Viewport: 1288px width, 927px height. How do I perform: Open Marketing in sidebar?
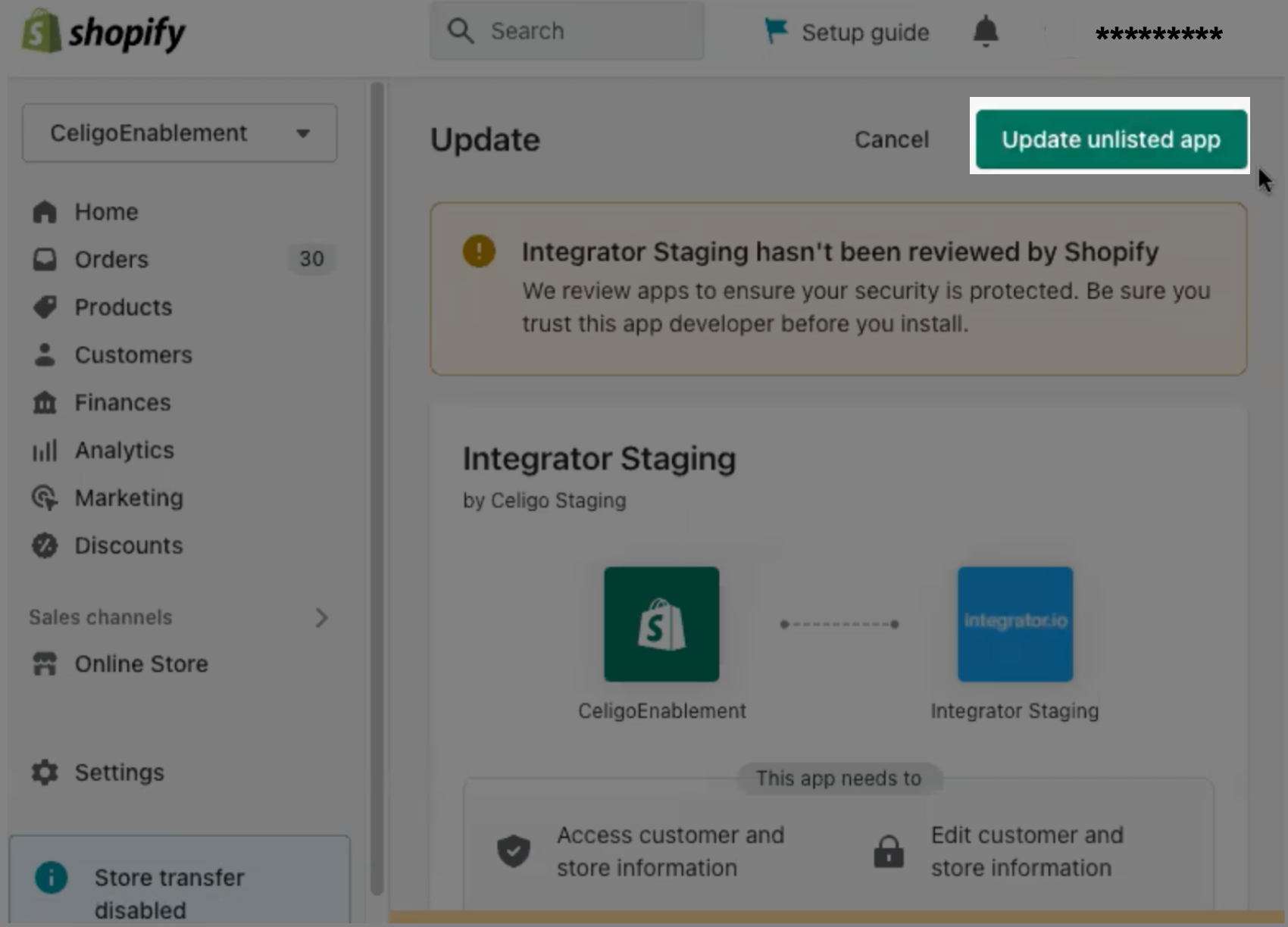(129, 498)
